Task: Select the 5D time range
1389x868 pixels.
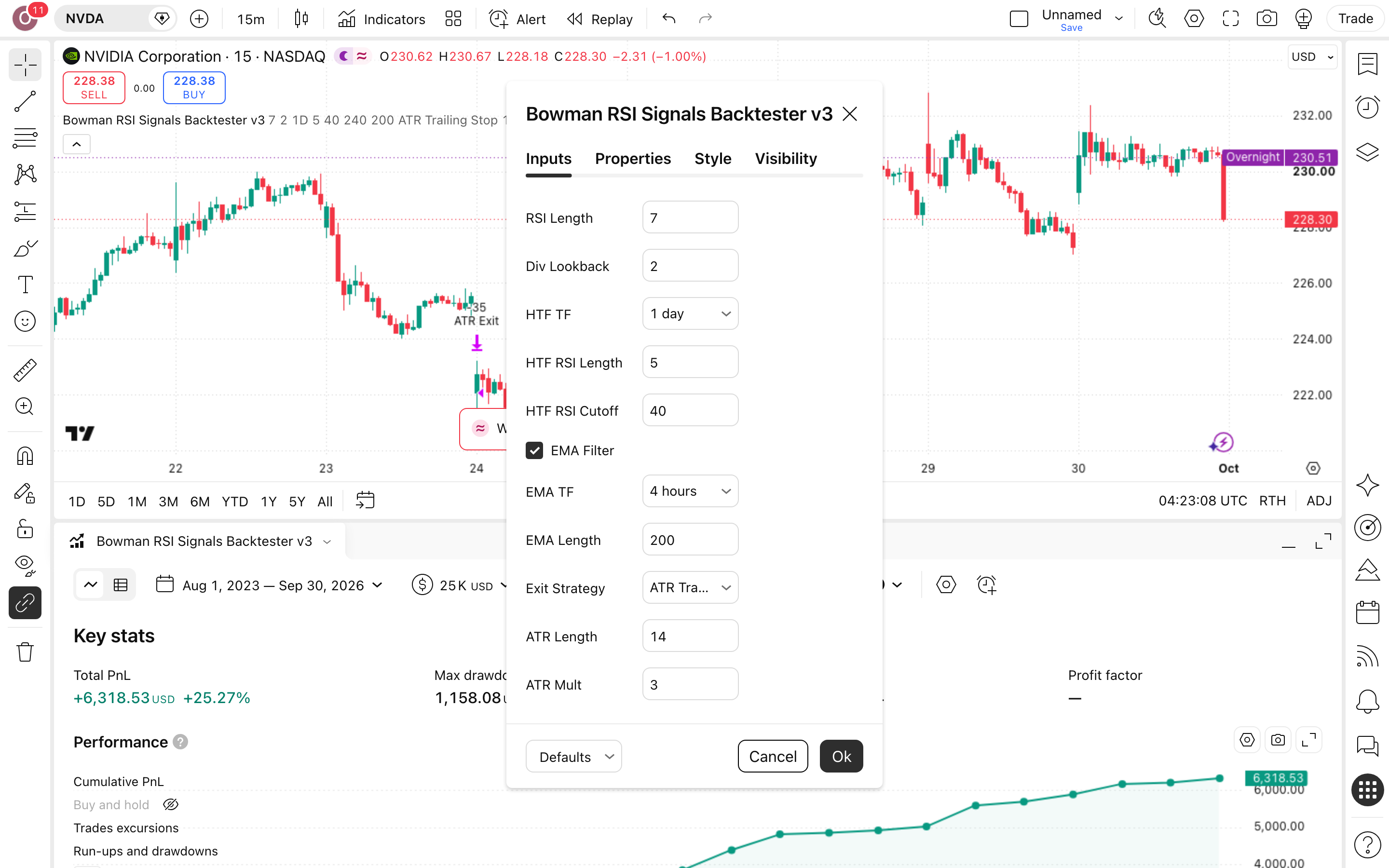Action: click(x=106, y=501)
